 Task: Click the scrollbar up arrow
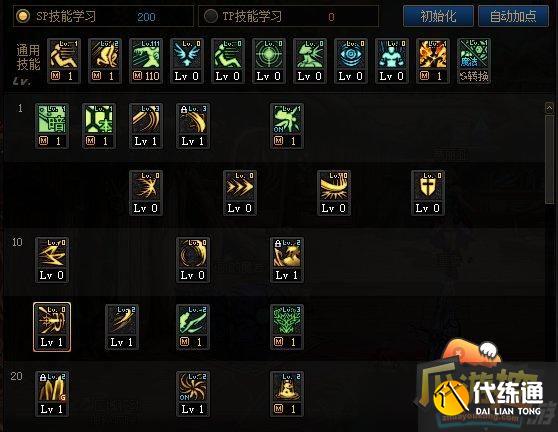[x=549, y=108]
